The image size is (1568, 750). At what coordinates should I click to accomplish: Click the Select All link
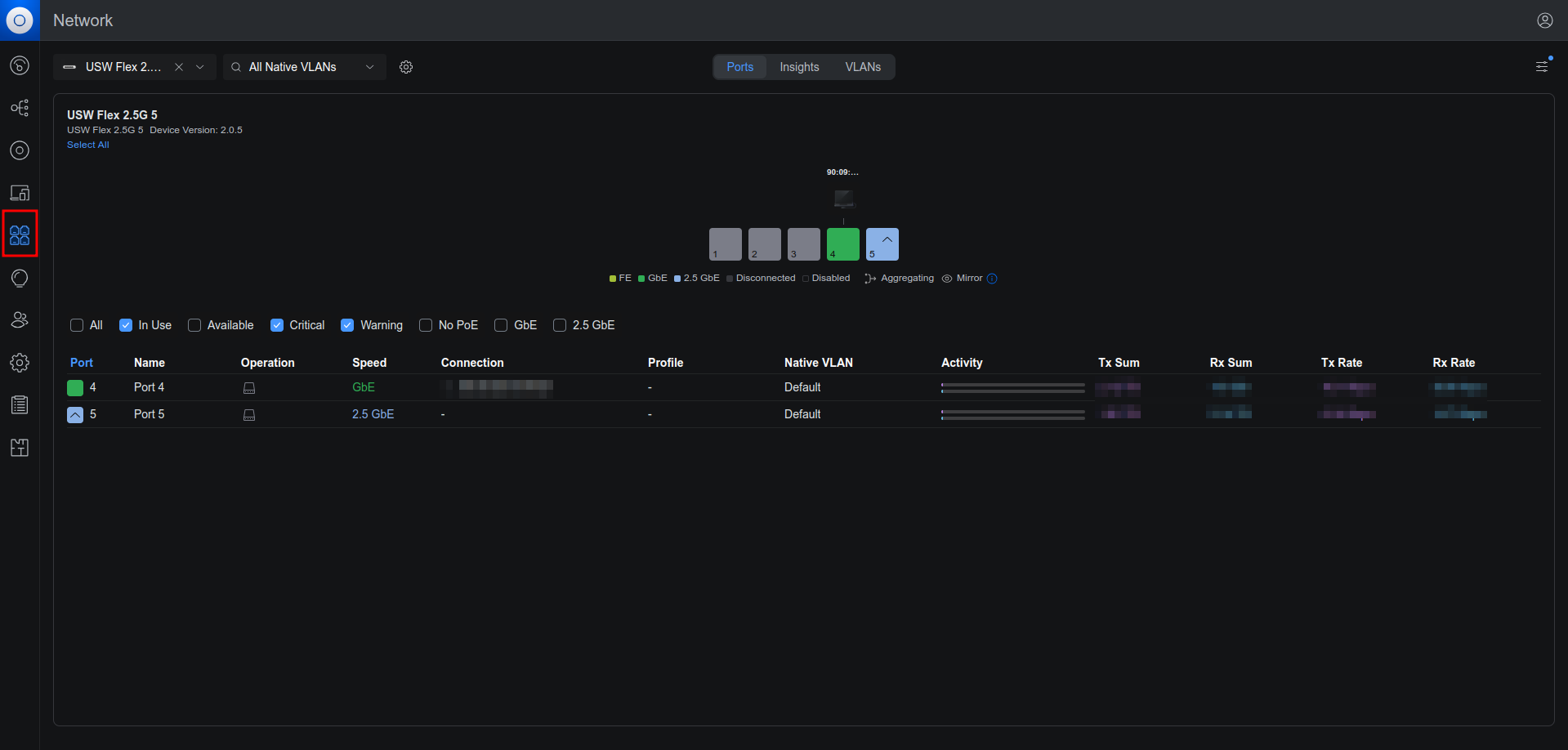[x=87, y=145]
